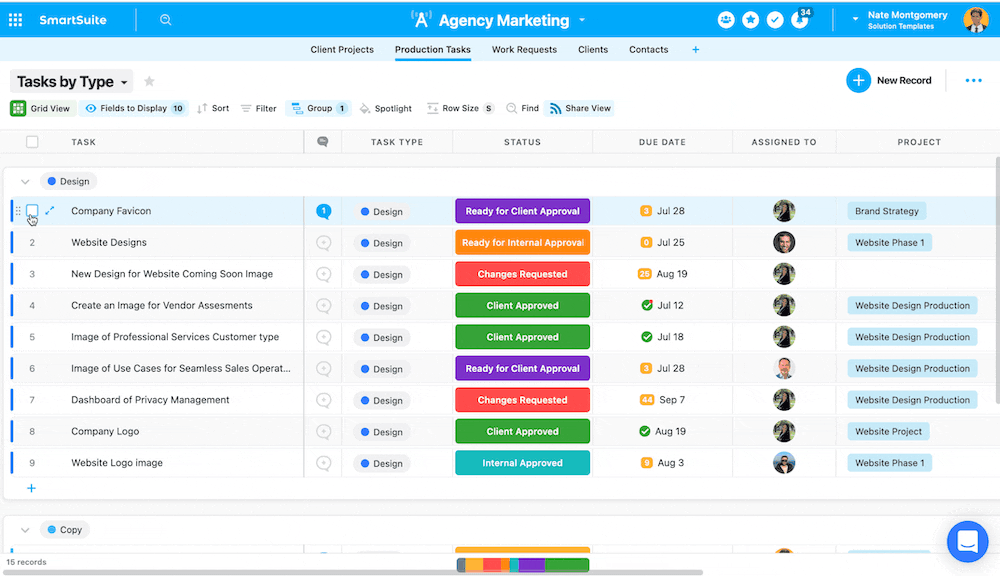1000x576 pixels.
Task: Click expand record icon for Company Favicon
Action: 50,211
